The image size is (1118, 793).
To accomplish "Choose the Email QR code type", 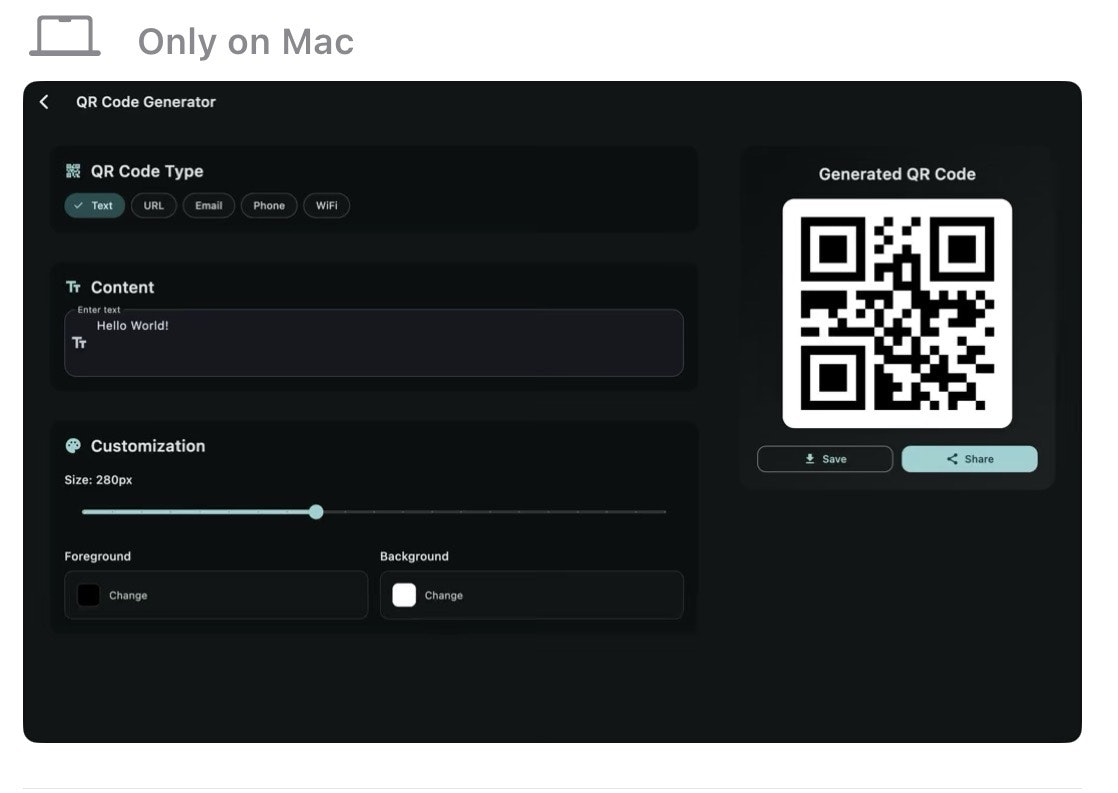I will pyautogui.click(x=209, y=205).
